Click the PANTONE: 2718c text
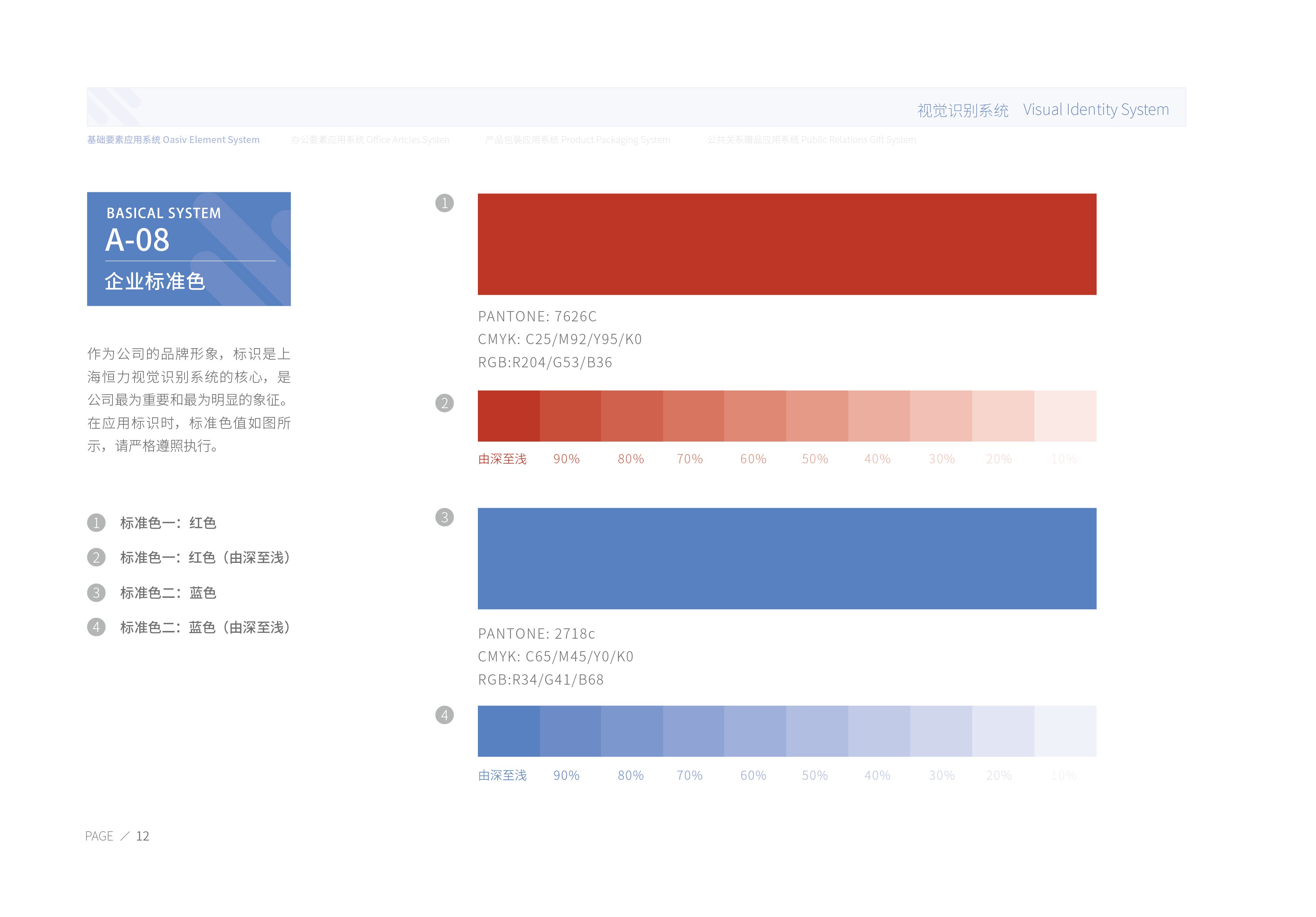Viewport: 1316px width, 917px height. 536,634
